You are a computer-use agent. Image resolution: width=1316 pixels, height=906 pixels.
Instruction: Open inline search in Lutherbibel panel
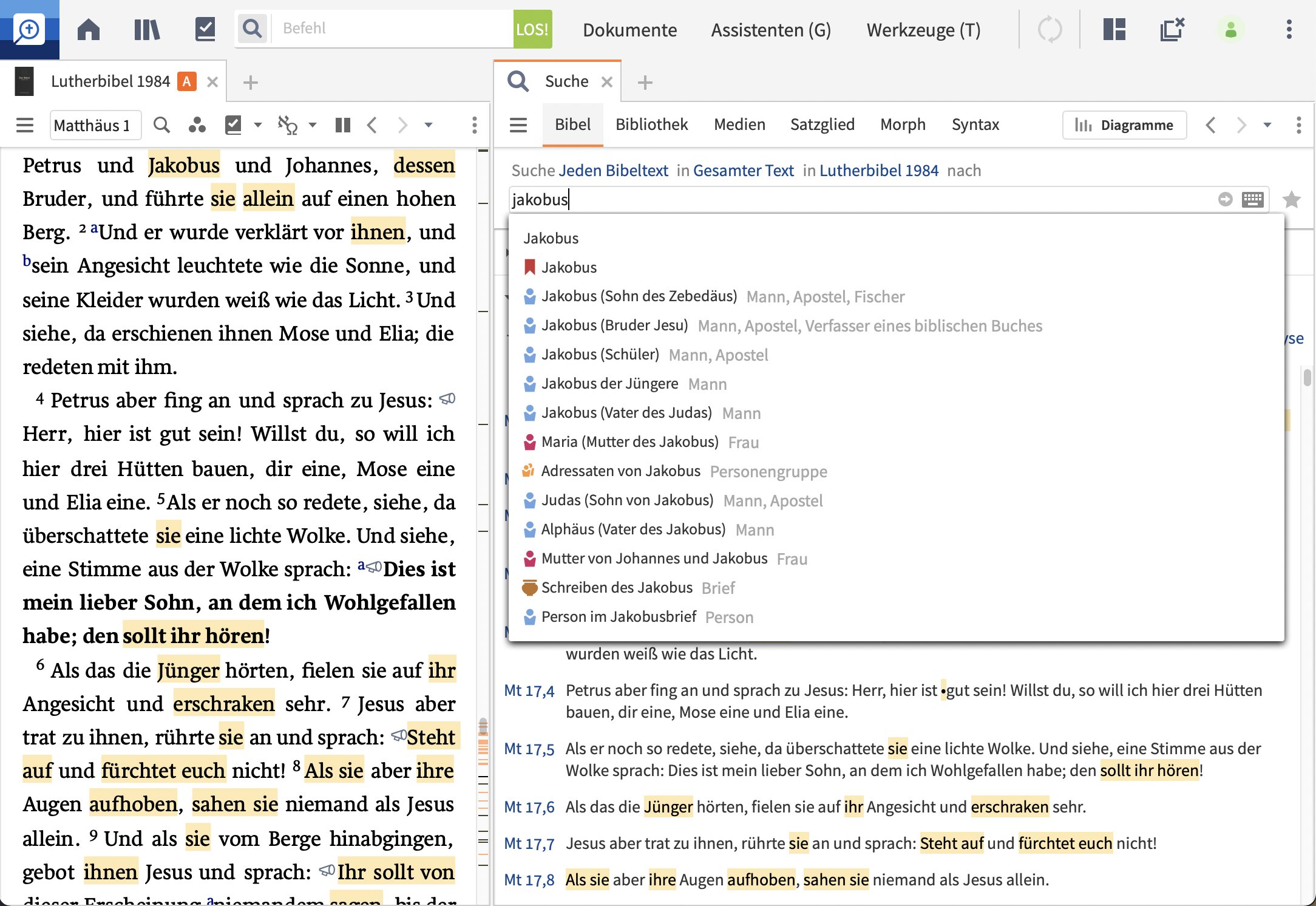coord(161,125)
